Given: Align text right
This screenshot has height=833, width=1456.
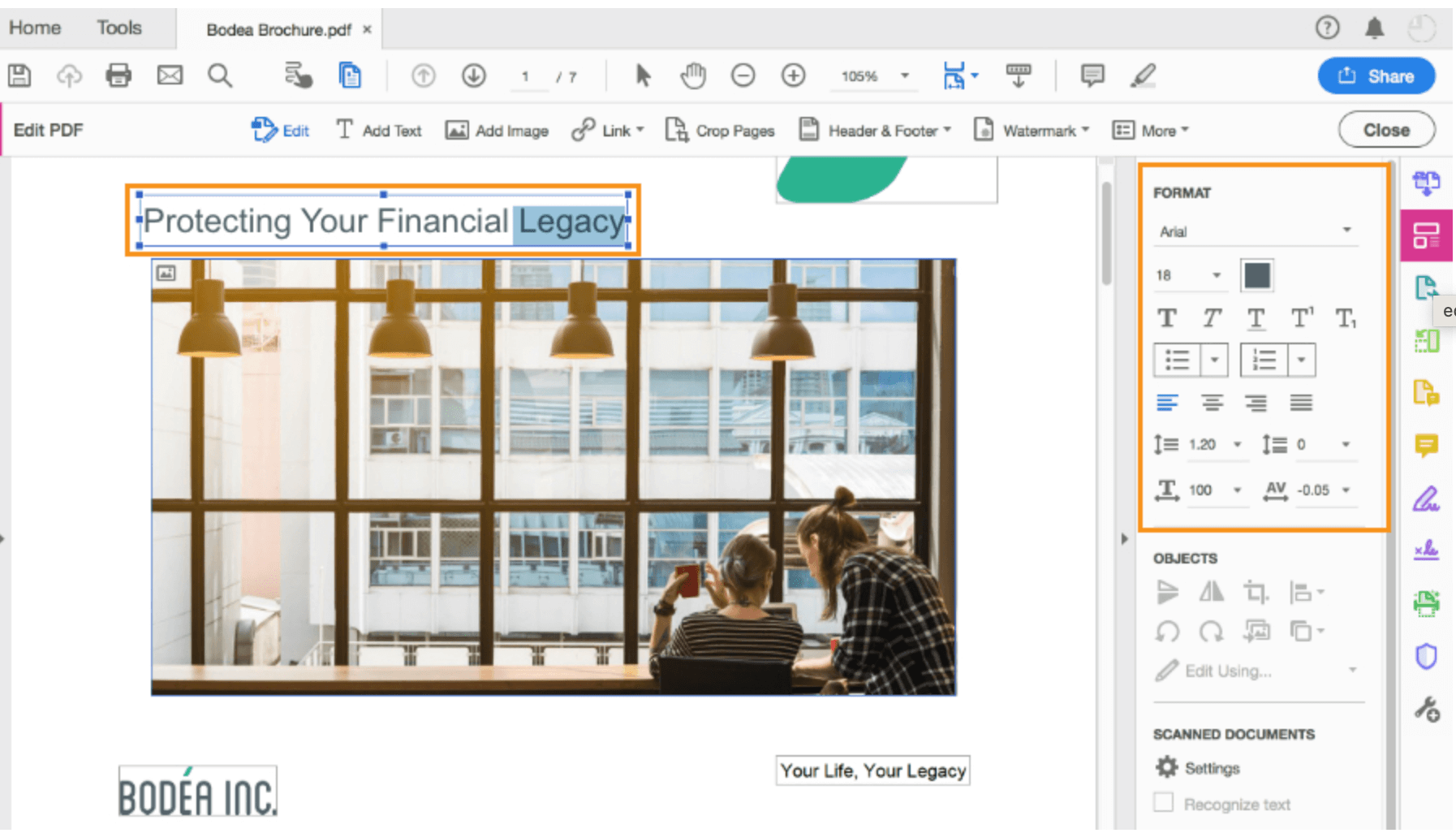Looking at the screenshot, I should 1256,403.
